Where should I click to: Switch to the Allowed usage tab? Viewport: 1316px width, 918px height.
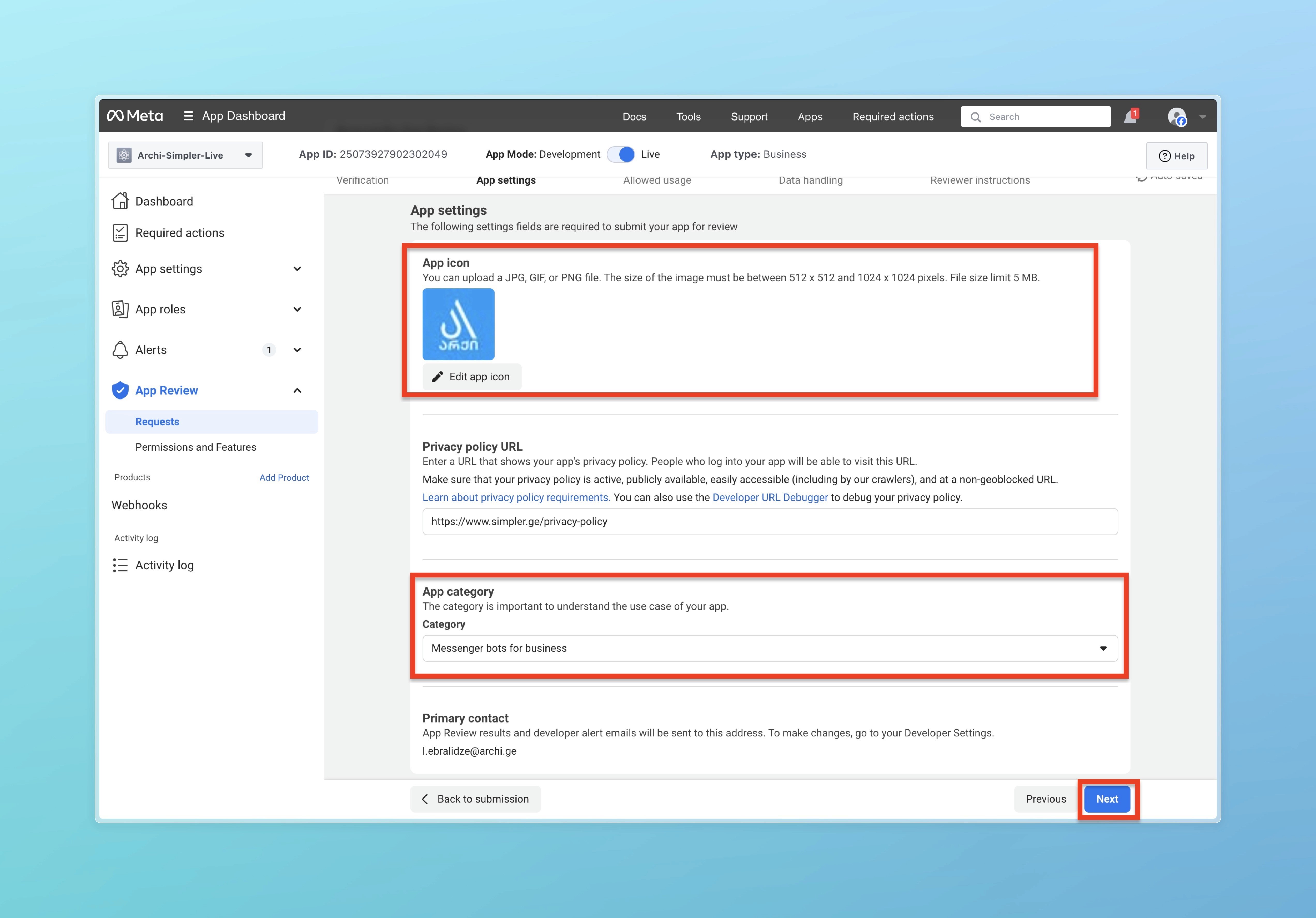(657, 180)
